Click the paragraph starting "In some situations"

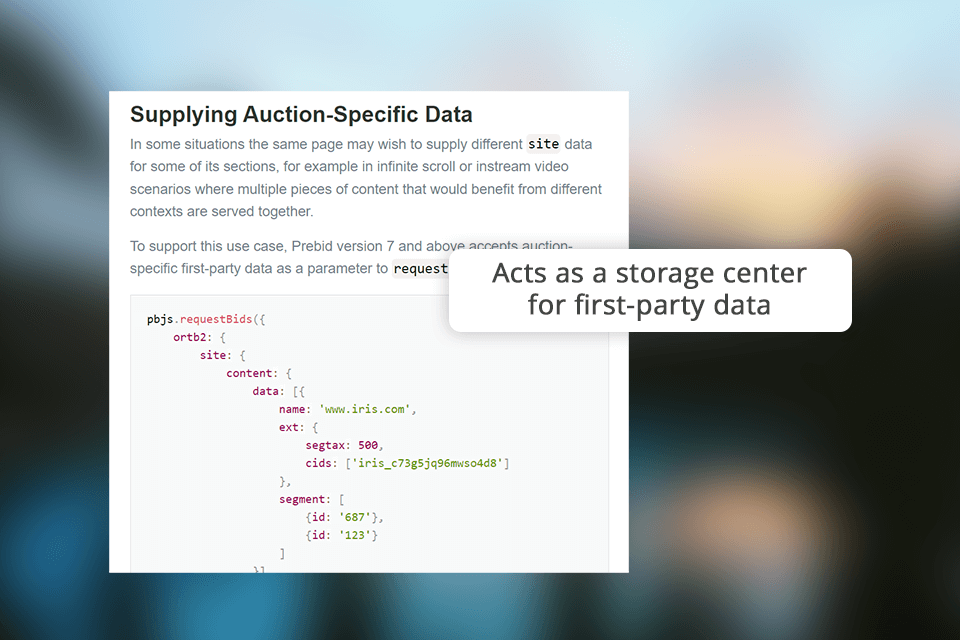[x=366, y=177]
